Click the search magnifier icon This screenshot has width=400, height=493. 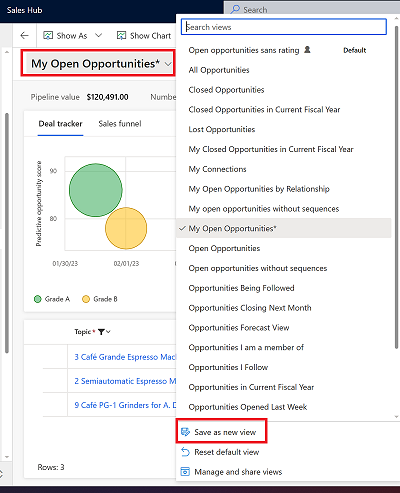point(235,9)
